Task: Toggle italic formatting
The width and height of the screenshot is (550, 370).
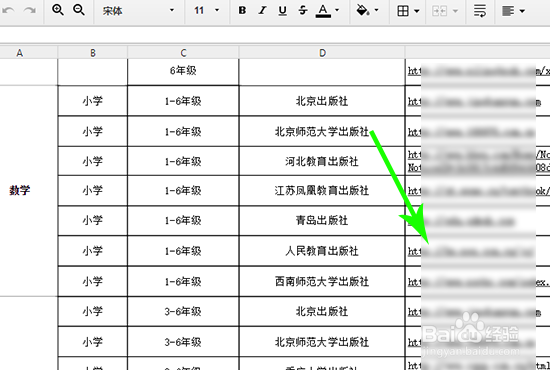Action: click(262, 11)
